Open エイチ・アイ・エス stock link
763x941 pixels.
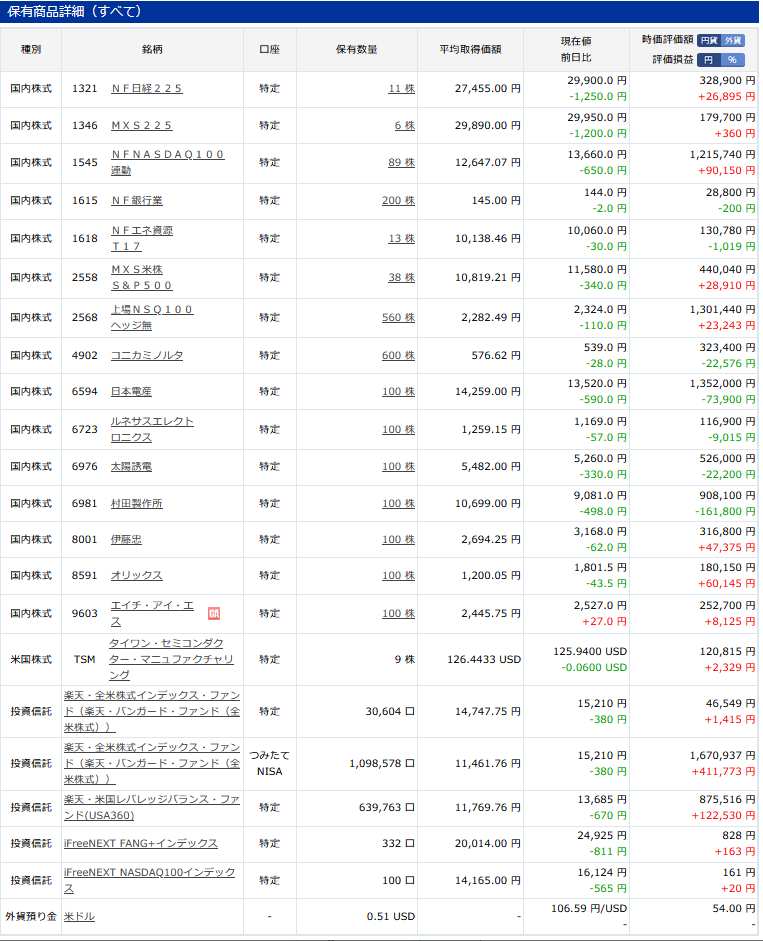click(152, 613)
